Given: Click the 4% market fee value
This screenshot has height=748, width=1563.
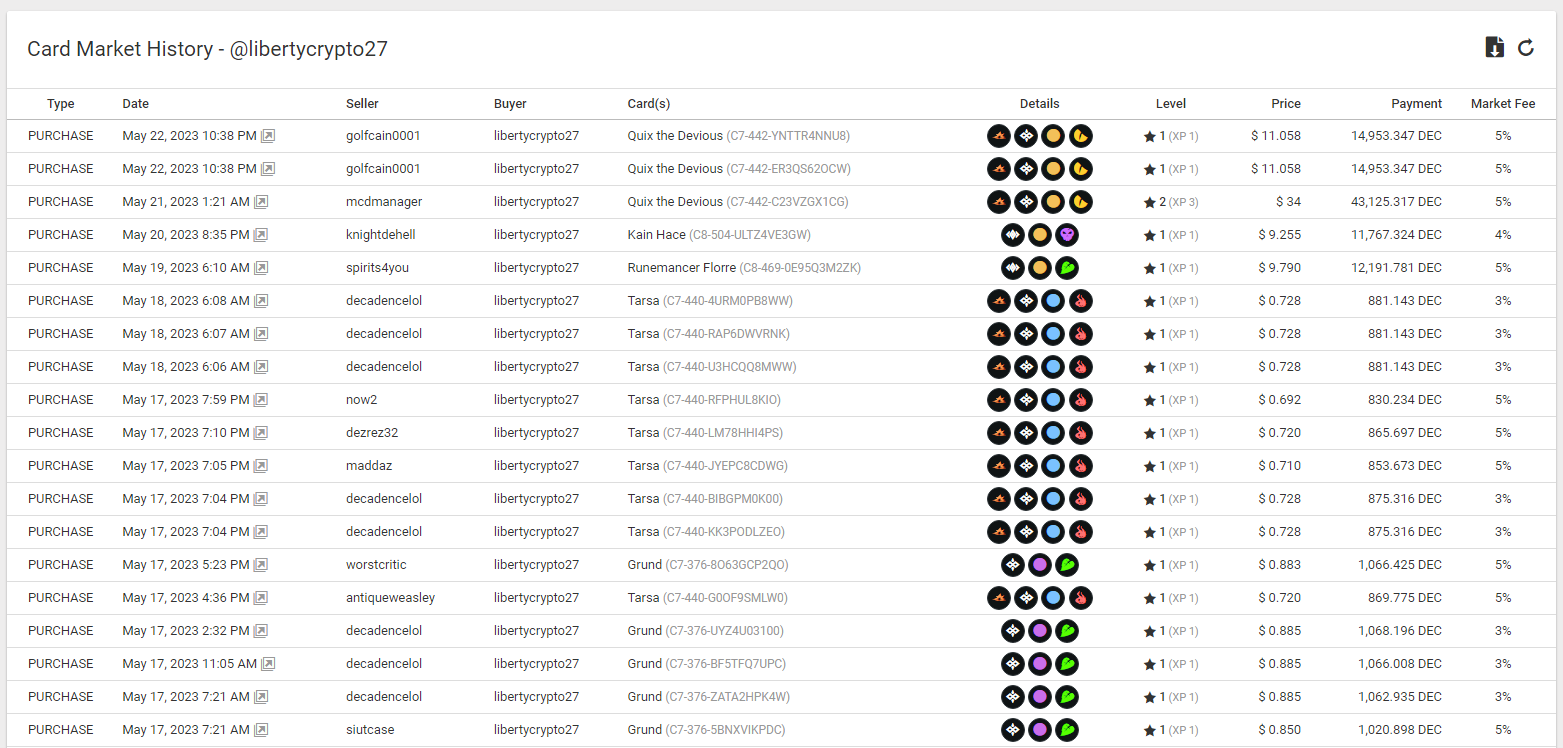Looking at the screenshot, I should [x=1503, y=235].
